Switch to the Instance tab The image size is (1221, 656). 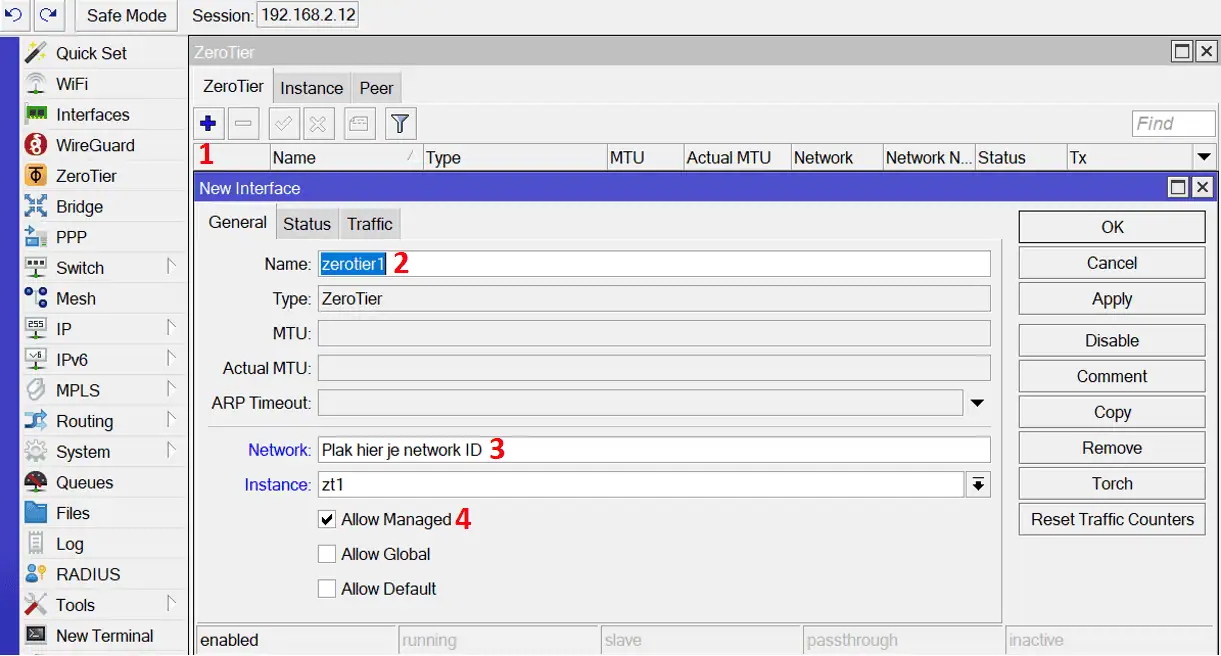click(x=311, y=88)
